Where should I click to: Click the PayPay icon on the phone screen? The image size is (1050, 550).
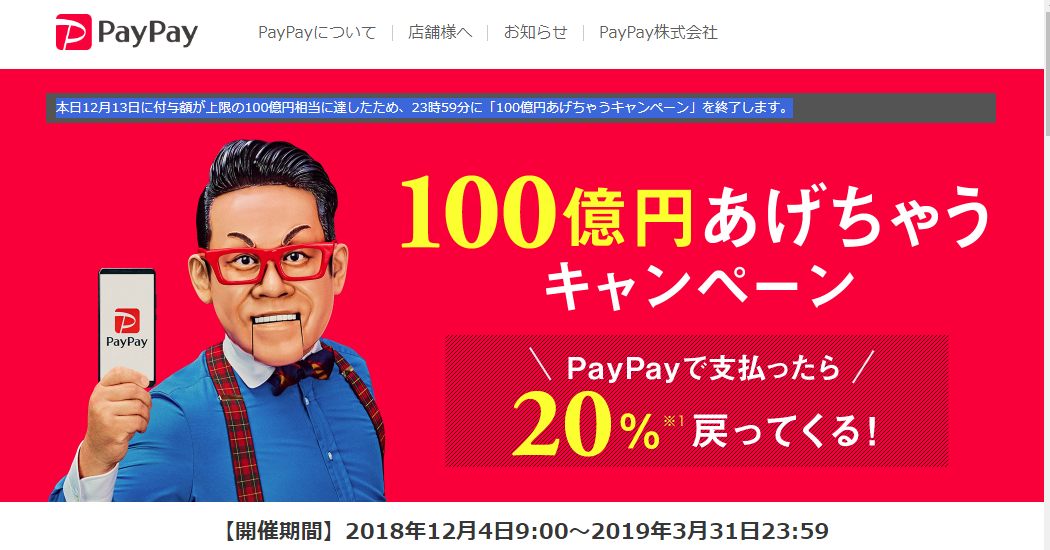(127, 321)
